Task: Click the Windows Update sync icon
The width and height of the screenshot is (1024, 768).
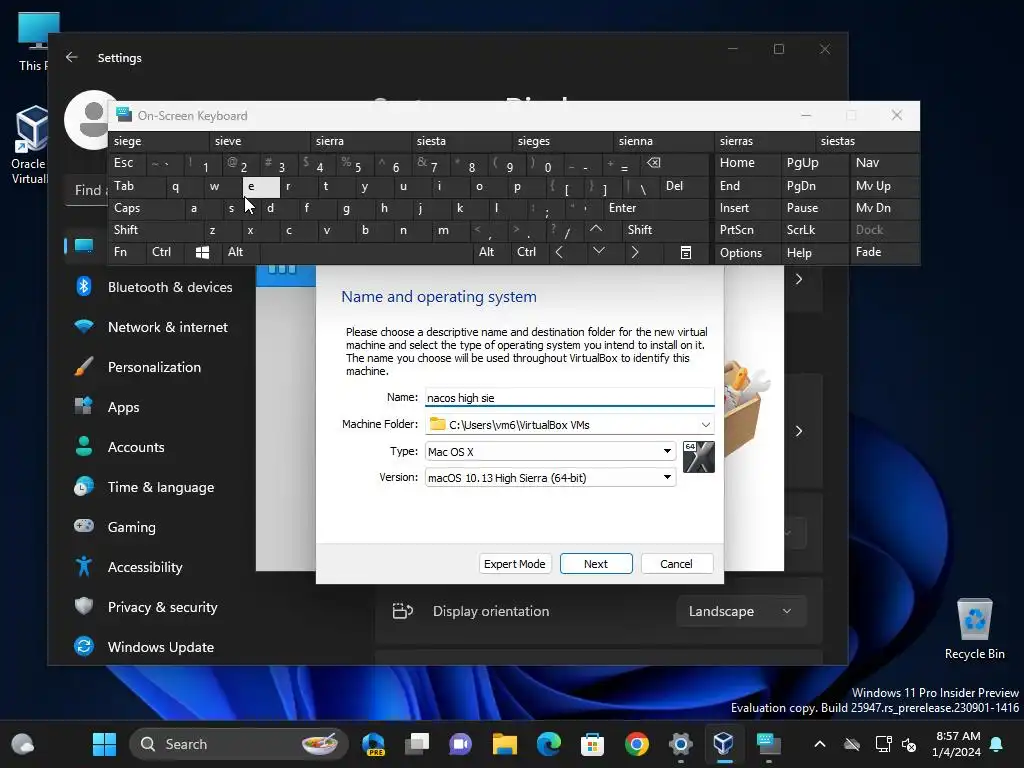Action: click(x=84, y=647)
